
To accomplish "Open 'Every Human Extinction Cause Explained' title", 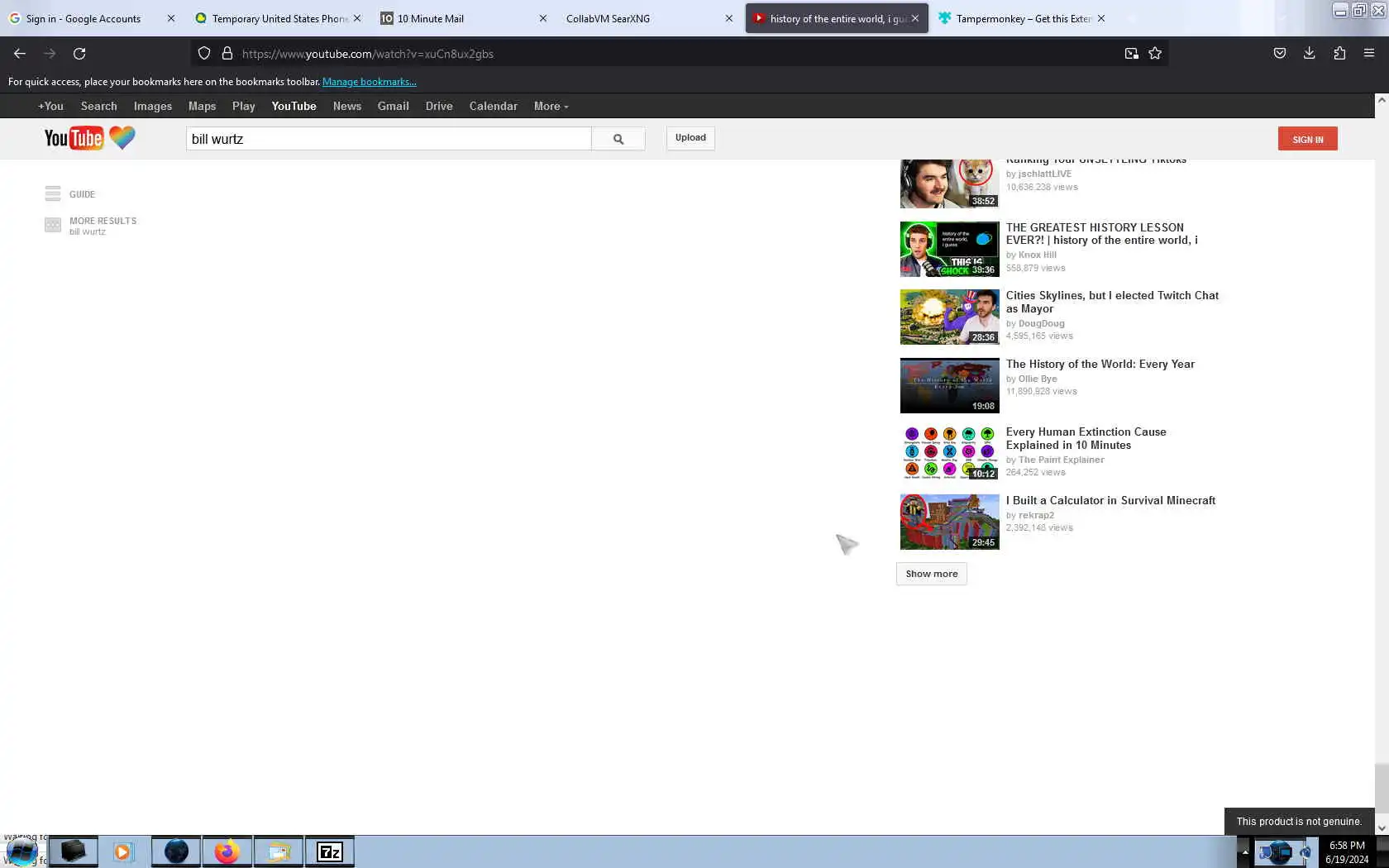I will pyautogui.click(x=1086, y=438).
